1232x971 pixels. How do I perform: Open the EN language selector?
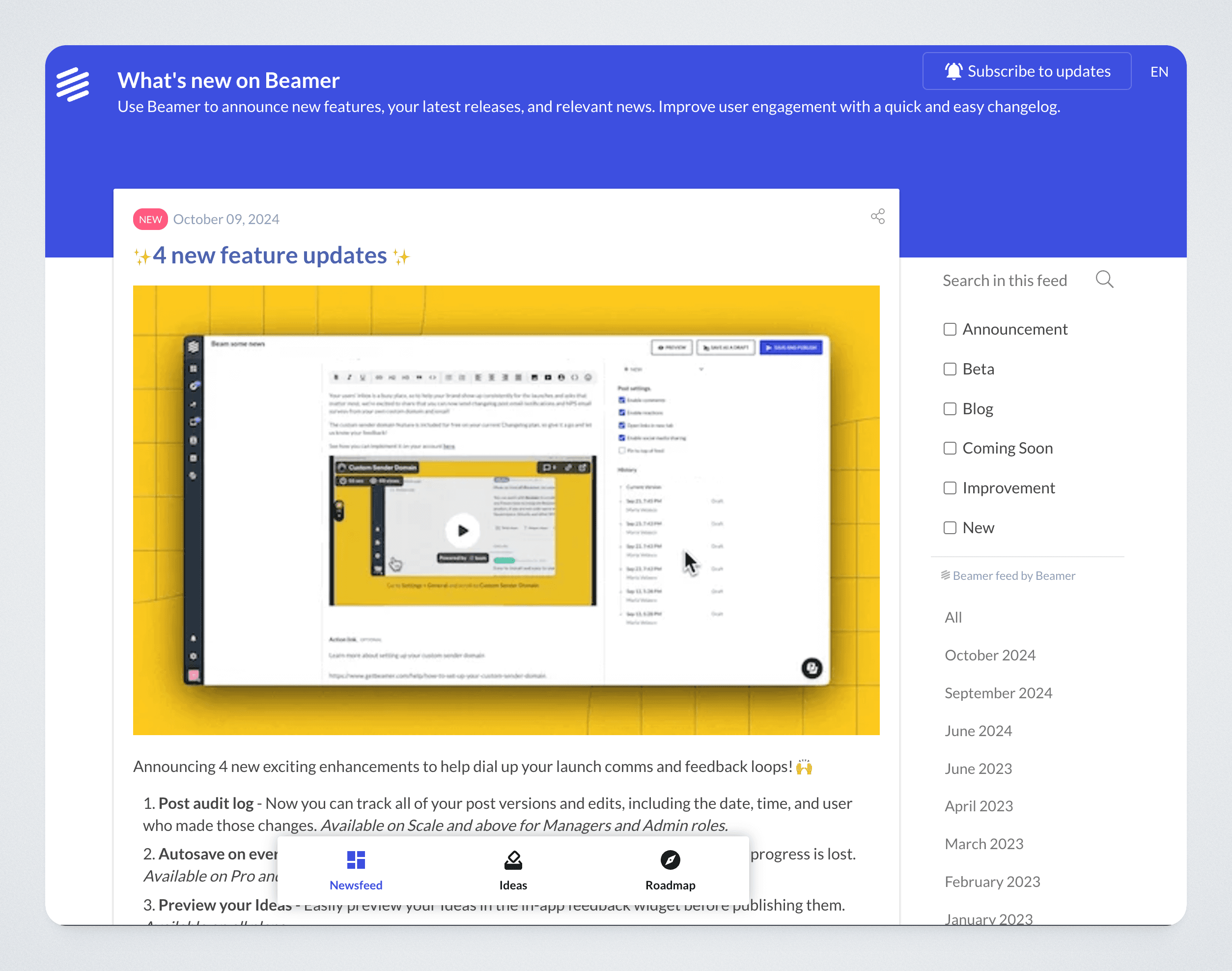click(1159, 72)
